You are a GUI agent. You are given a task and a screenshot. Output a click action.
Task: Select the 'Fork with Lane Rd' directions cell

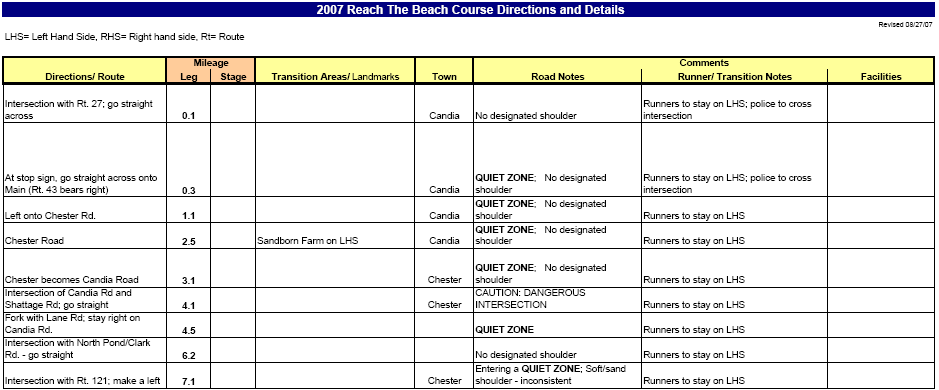click(85, 324)
